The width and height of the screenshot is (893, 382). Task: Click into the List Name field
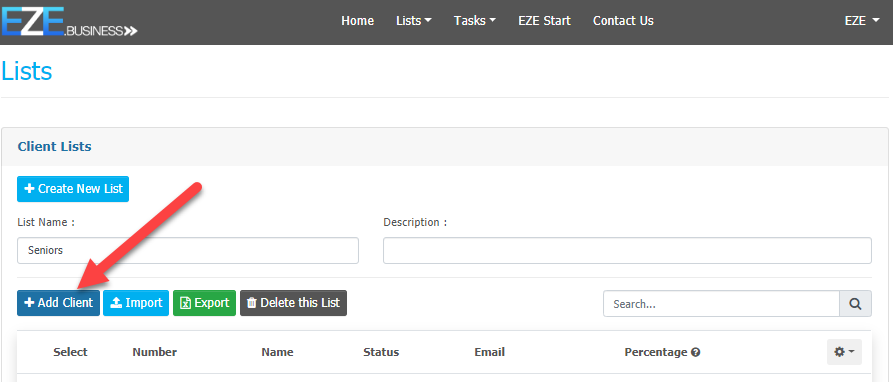point(188,250)
